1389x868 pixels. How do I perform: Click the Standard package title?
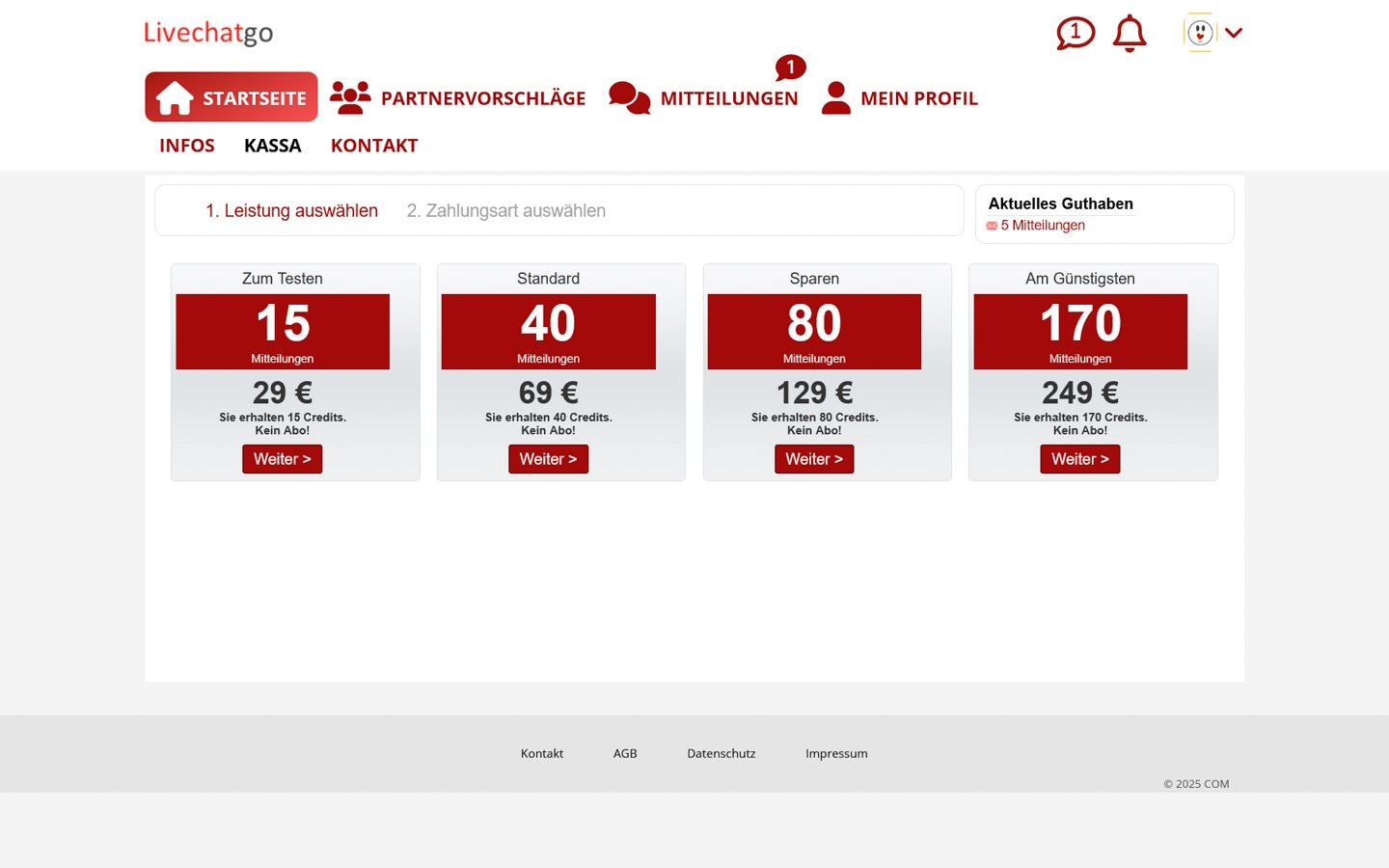coord(548,279)
